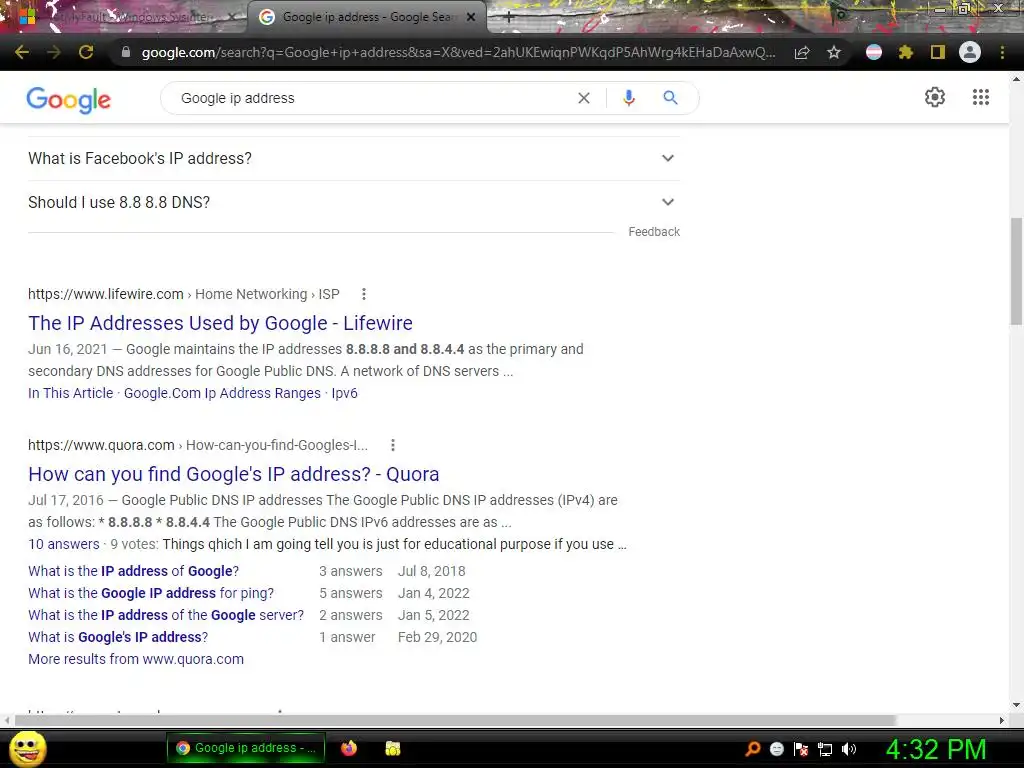This screenshot has width=1024, height=768.
Task: Switch to the Google ip address tab
Action: [x=366, y=17]
